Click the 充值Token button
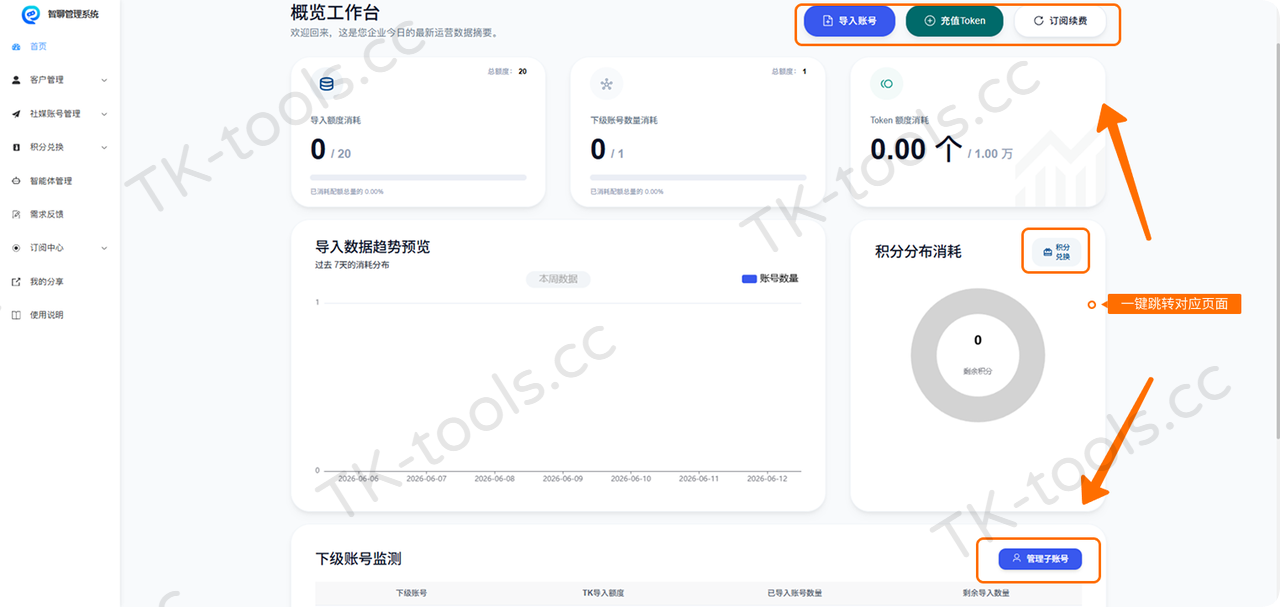 (954, 21)
